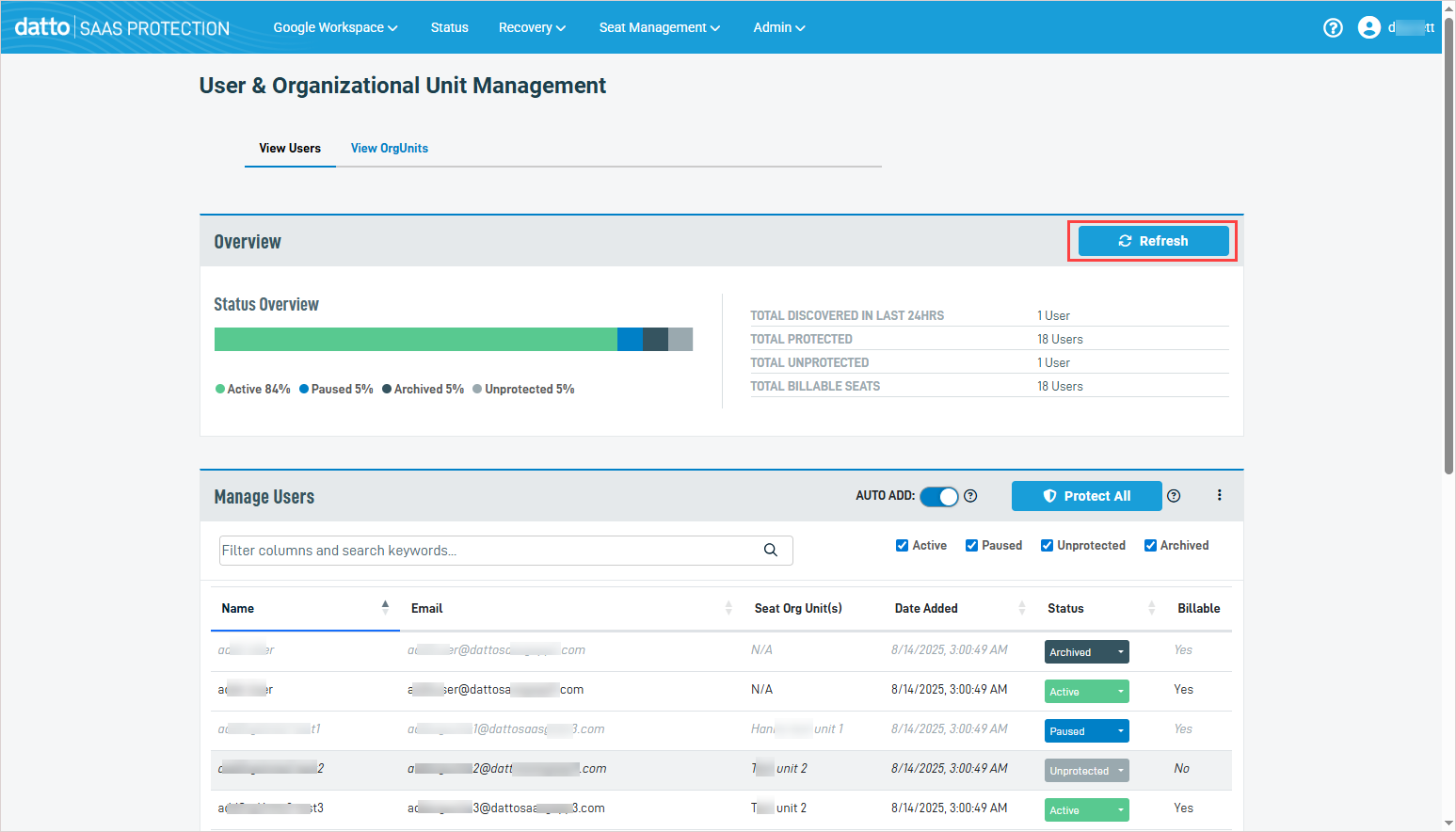Image resolution: width=1456 pixels, height=832 pixels.
Task: Expand the Seat Management menu
Action: click(x=659, y=27)
